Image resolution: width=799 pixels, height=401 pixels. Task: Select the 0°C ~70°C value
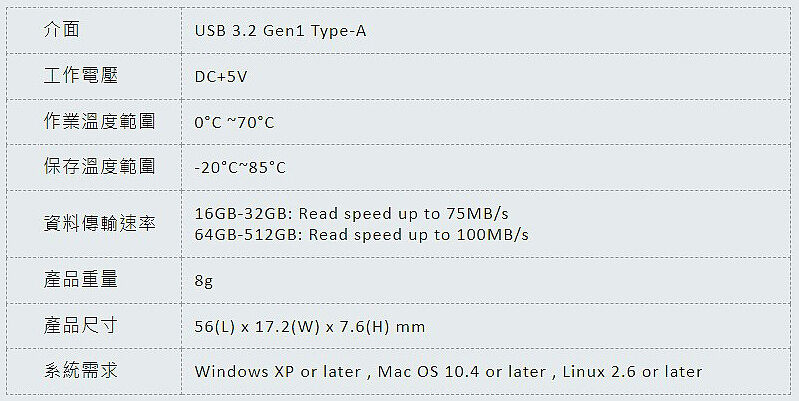[234, 123]
